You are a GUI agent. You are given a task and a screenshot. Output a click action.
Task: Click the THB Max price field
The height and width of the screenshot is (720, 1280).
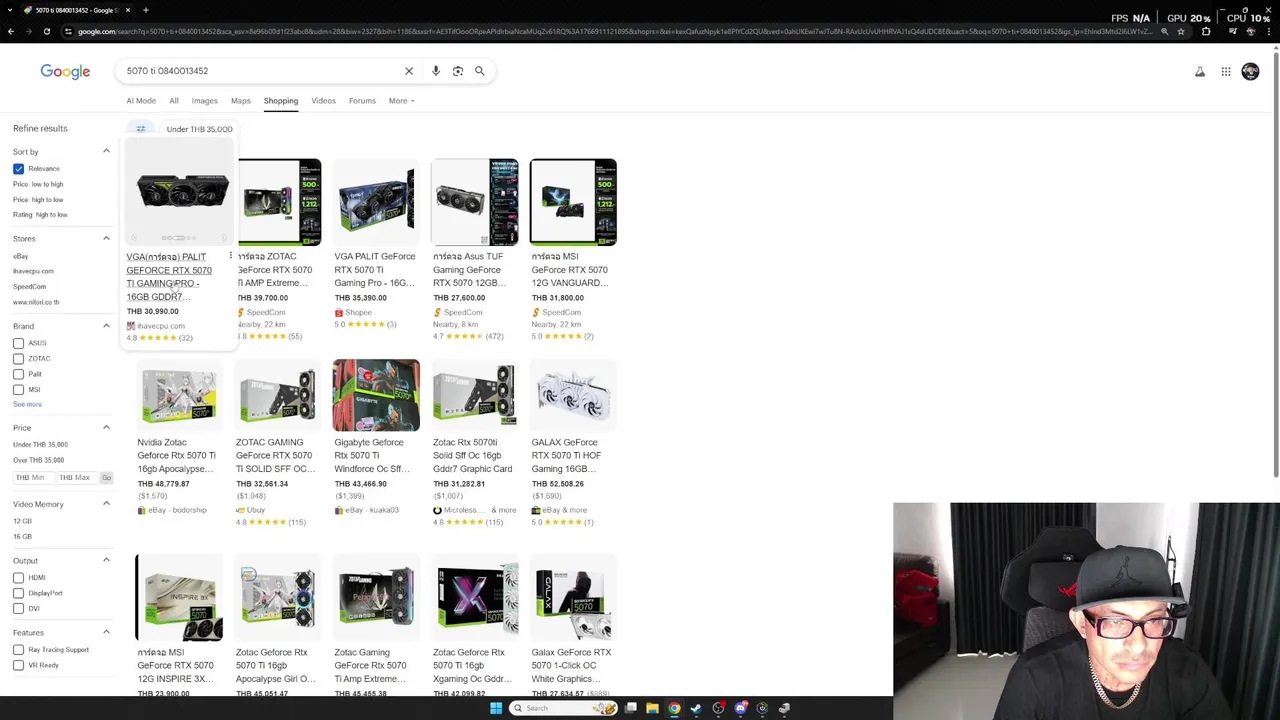coord(75,478)
